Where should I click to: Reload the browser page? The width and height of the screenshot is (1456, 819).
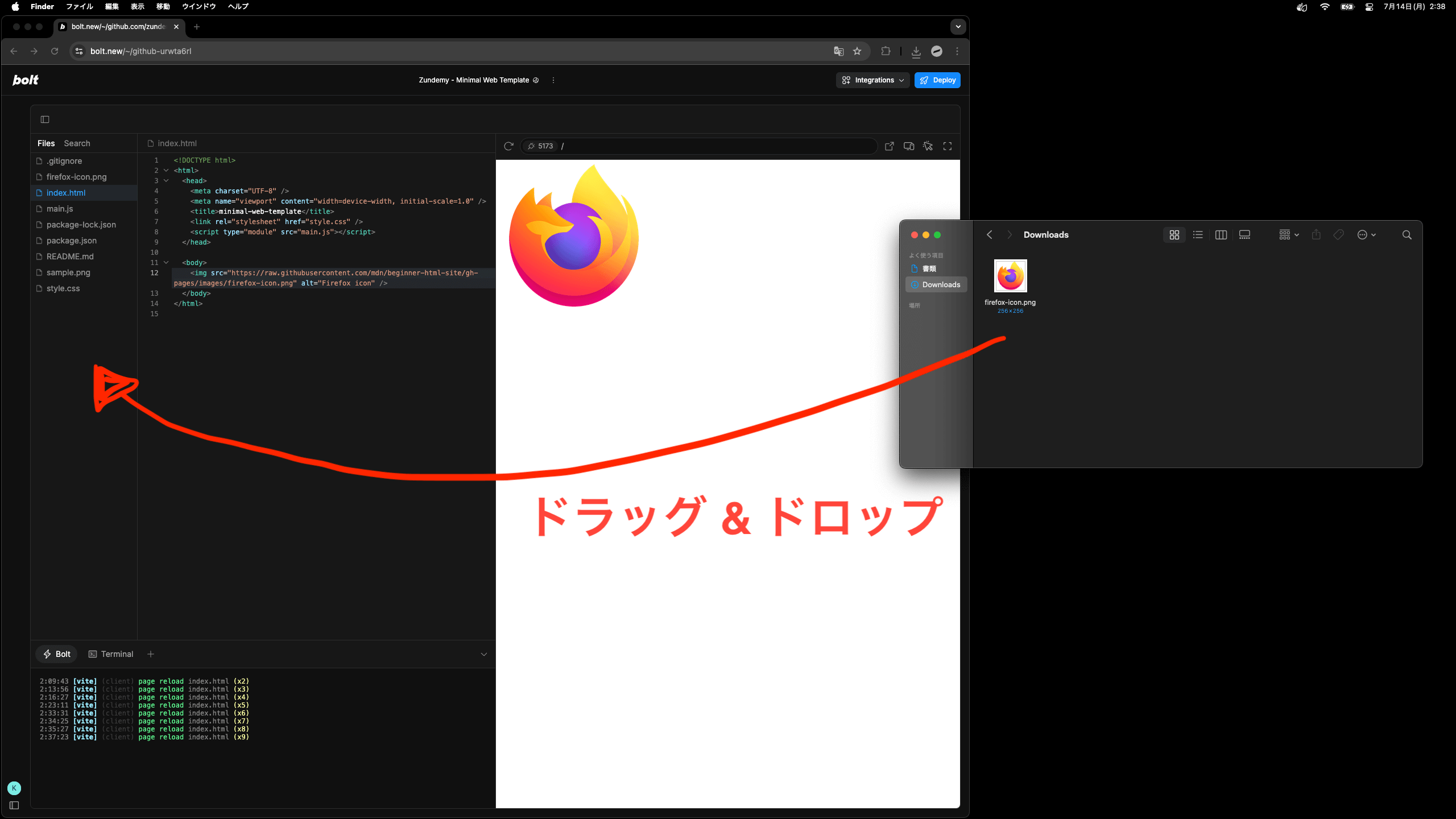[55, 51]
